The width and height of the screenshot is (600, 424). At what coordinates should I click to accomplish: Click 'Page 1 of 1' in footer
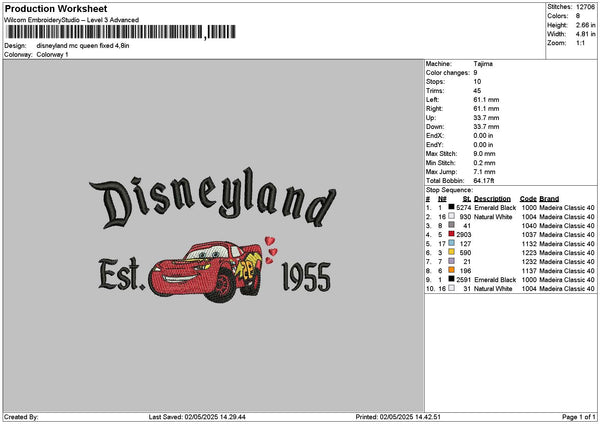point(579,417)
